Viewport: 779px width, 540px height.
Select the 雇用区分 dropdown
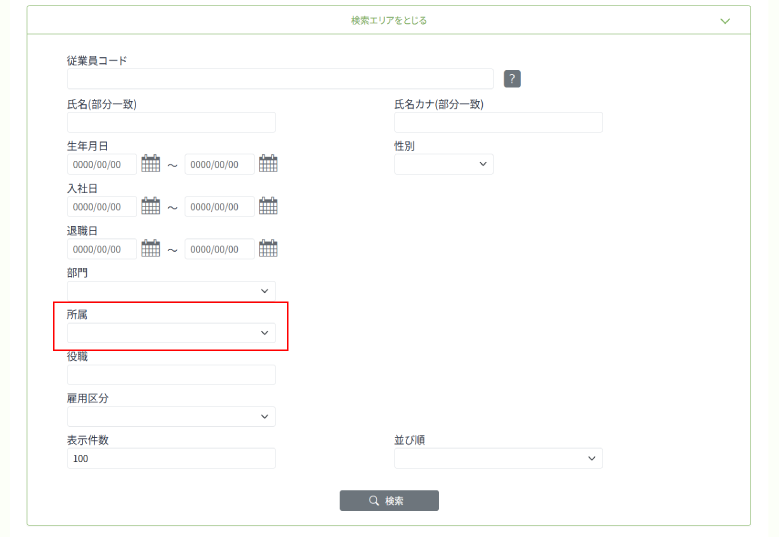(171, 416)
